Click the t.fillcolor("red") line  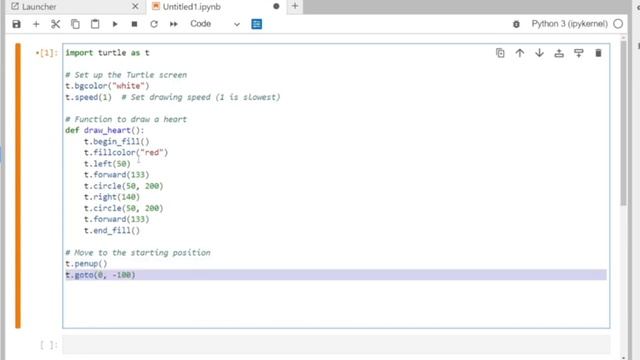click(126, 152)
